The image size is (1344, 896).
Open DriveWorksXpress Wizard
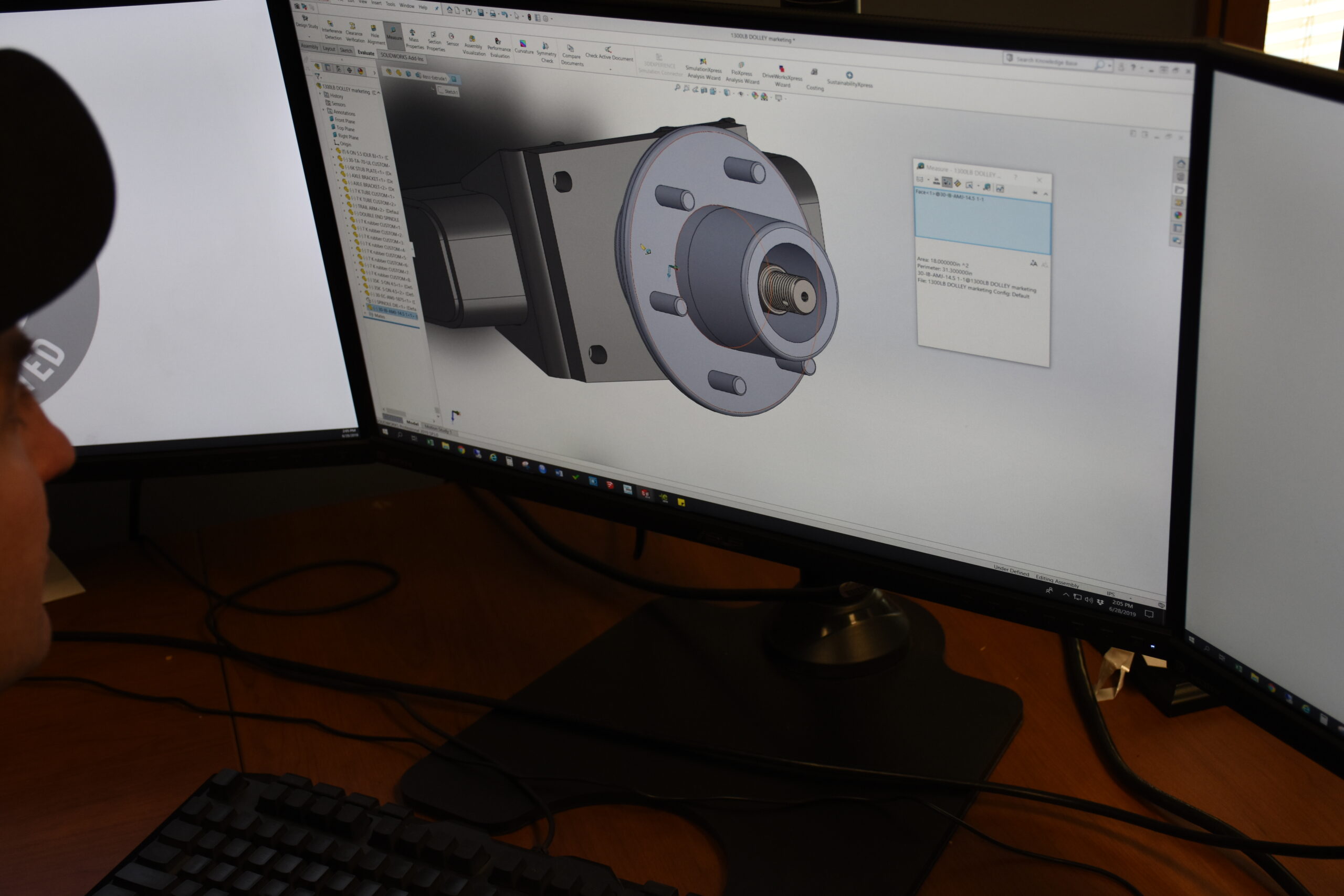[782, 77]
